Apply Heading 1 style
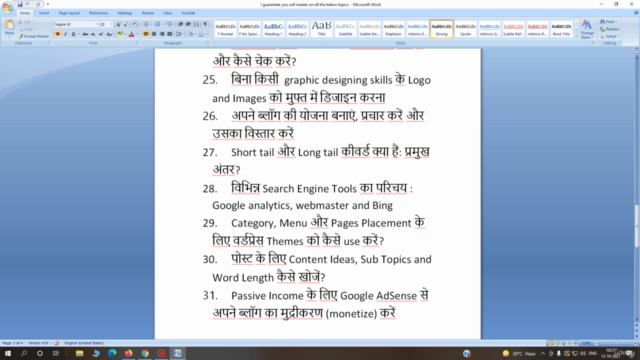 pyautogui.click(x=273, y=29)
